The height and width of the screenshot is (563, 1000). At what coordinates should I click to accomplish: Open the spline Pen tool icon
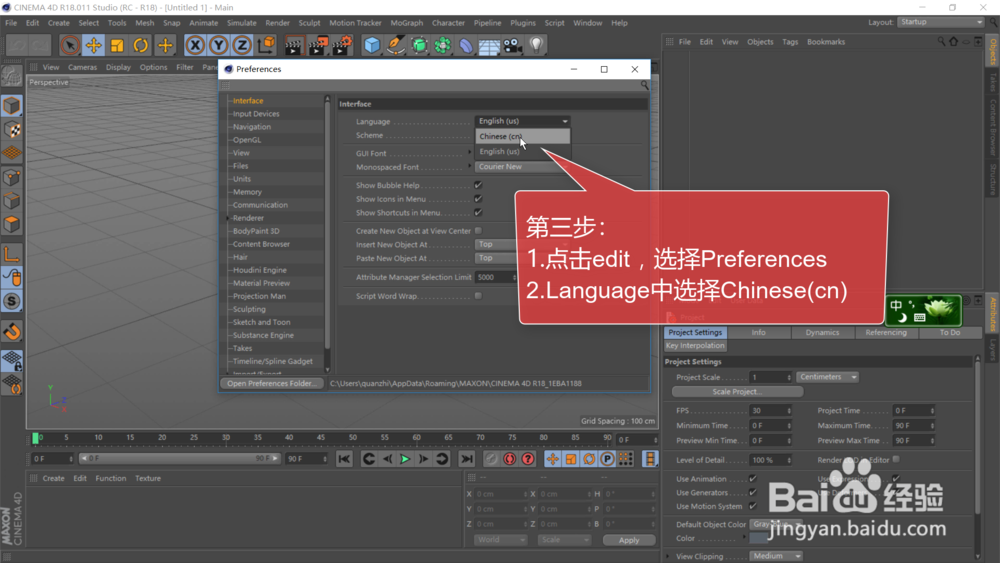click(x=396, y=45)
